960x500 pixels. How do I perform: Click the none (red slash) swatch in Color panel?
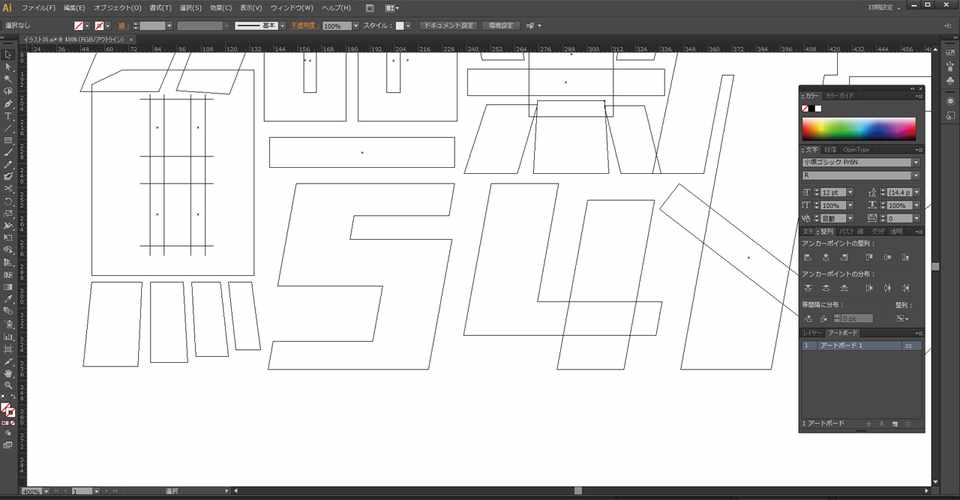(805, 108)
